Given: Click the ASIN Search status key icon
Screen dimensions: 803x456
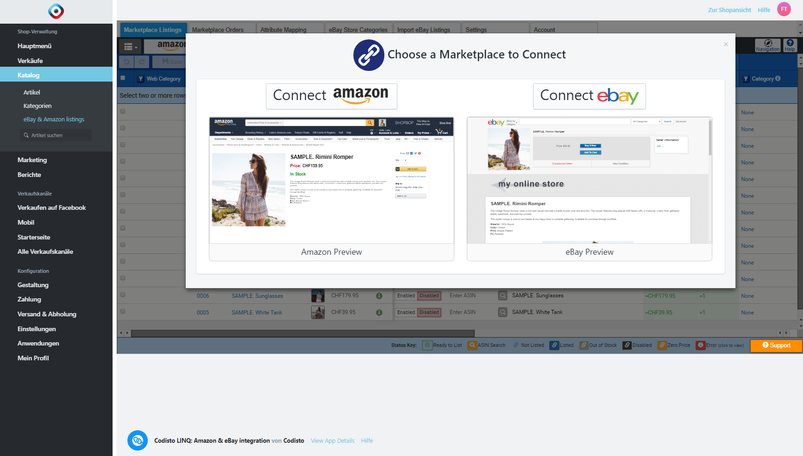Looking at the screenshot, I should tap(472, 345).
